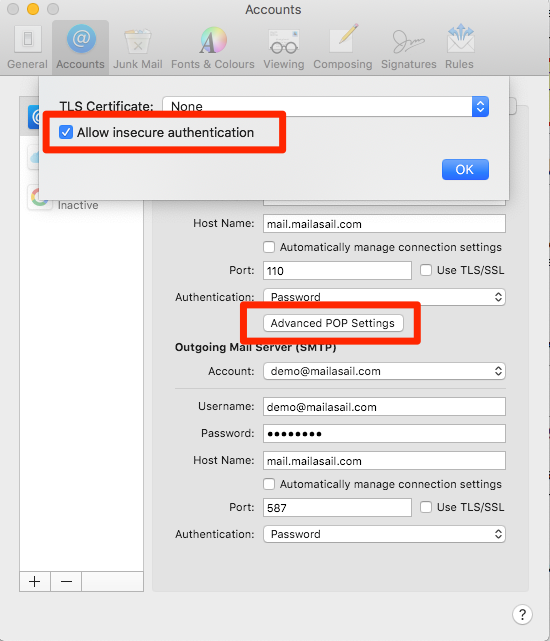Enable Use TLS/SSL for port 587
The width and height of the screenshot is (550, 641).
[x=426, y=507]
